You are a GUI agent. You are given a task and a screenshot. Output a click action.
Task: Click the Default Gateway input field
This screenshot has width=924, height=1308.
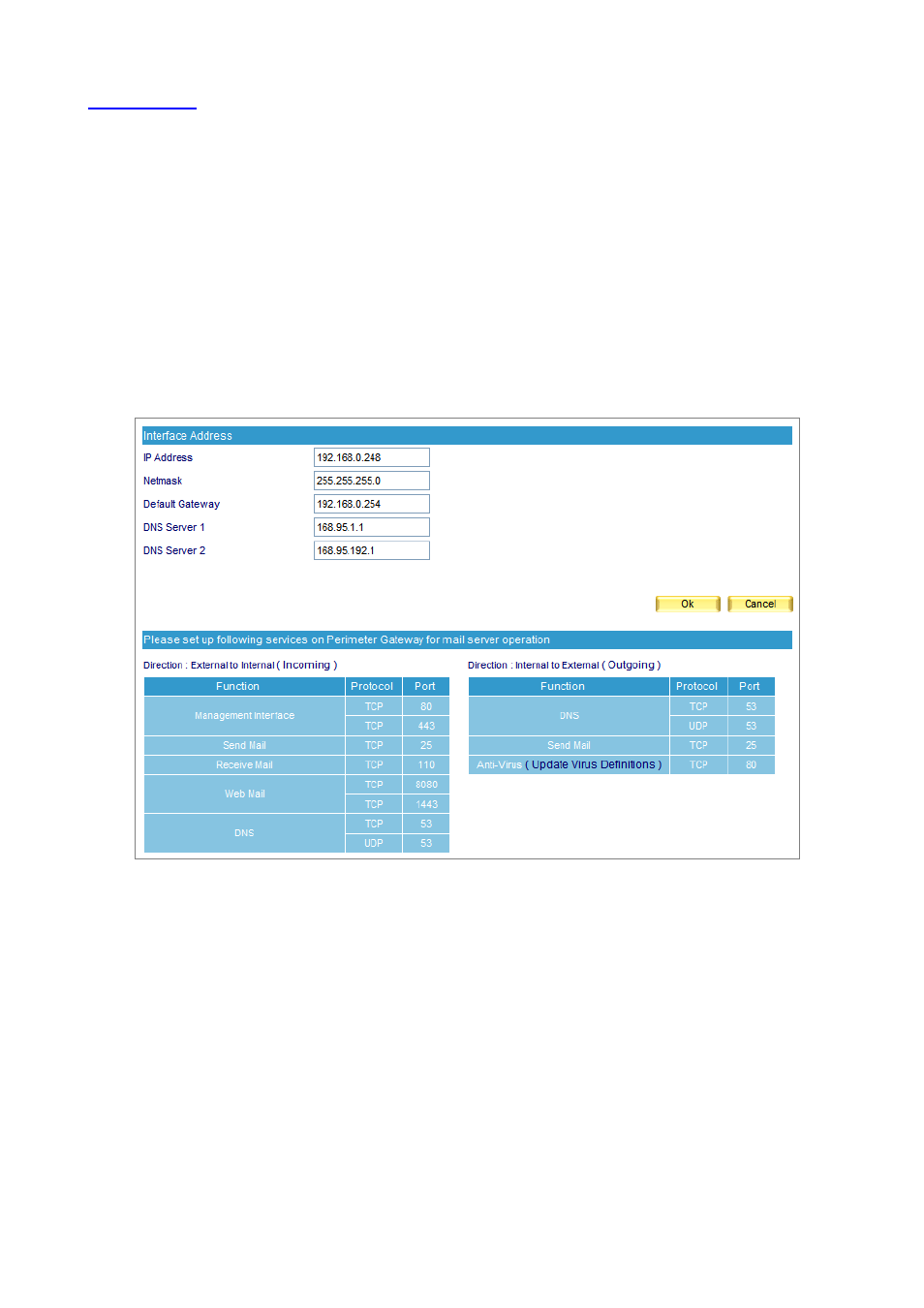371,504
